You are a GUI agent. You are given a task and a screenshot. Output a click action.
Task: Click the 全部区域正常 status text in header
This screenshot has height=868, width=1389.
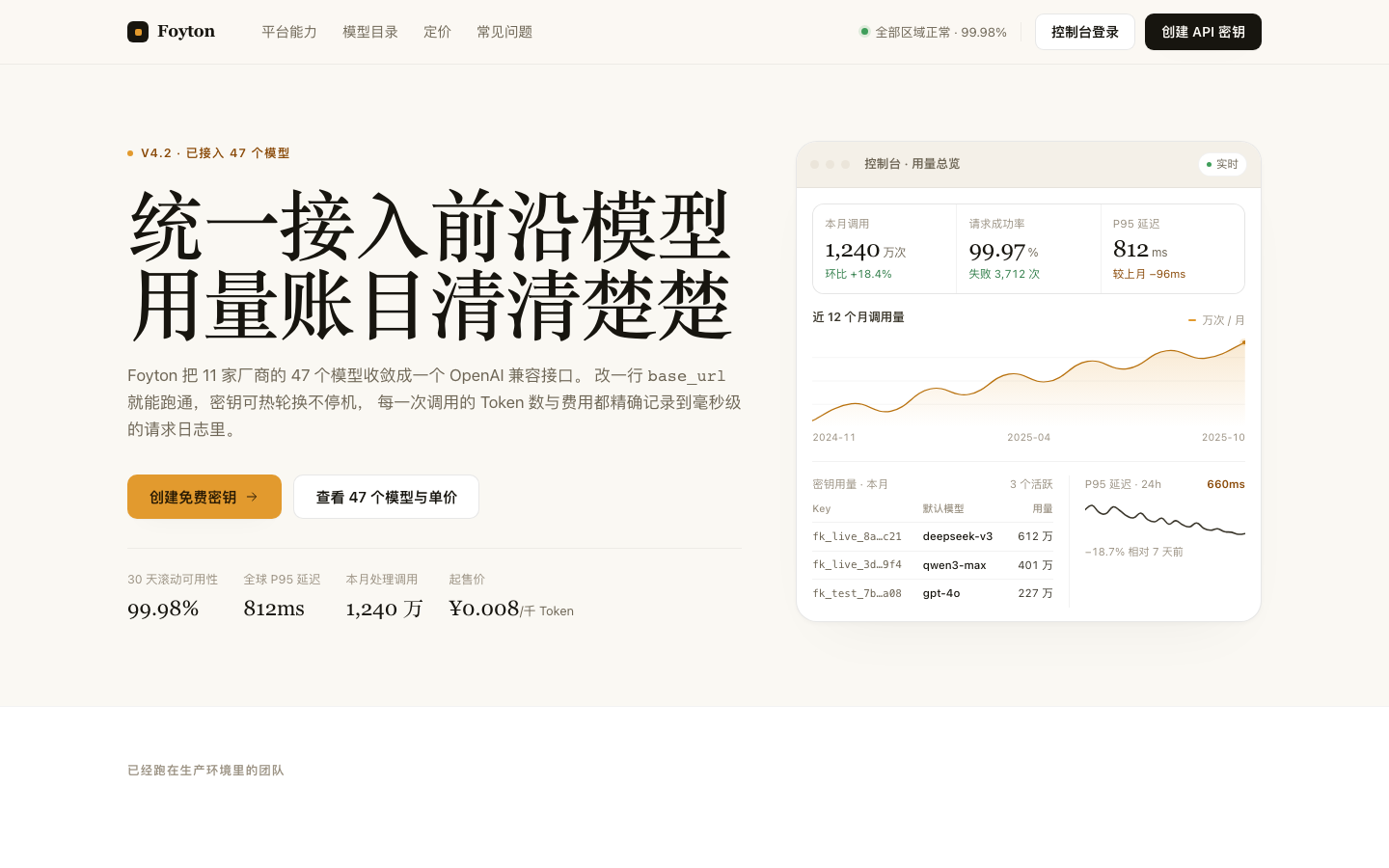pyautogui.click(x=940, y=32)
